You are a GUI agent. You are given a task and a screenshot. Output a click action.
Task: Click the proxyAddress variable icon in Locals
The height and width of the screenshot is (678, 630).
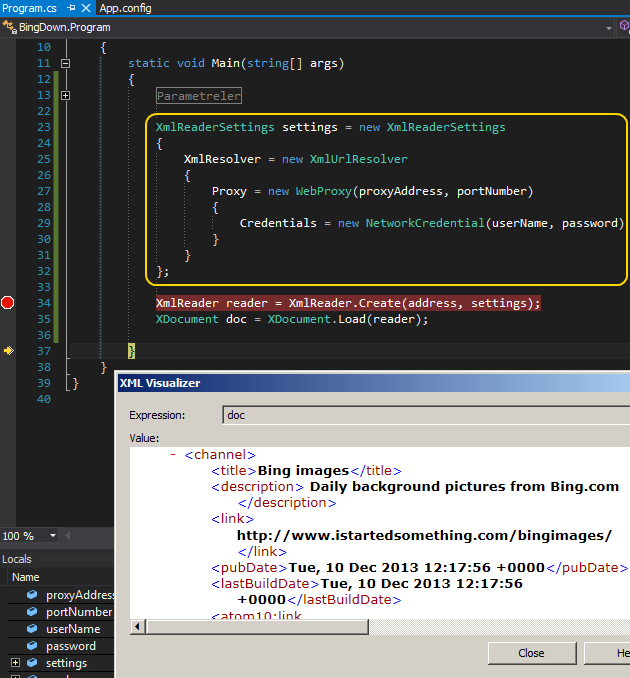tap(32, 595)
